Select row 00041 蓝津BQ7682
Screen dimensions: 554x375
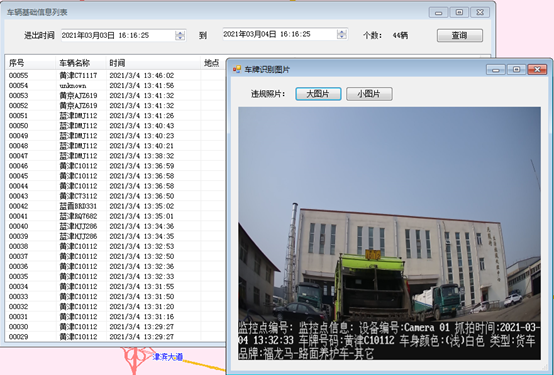(x=116, y=216)
